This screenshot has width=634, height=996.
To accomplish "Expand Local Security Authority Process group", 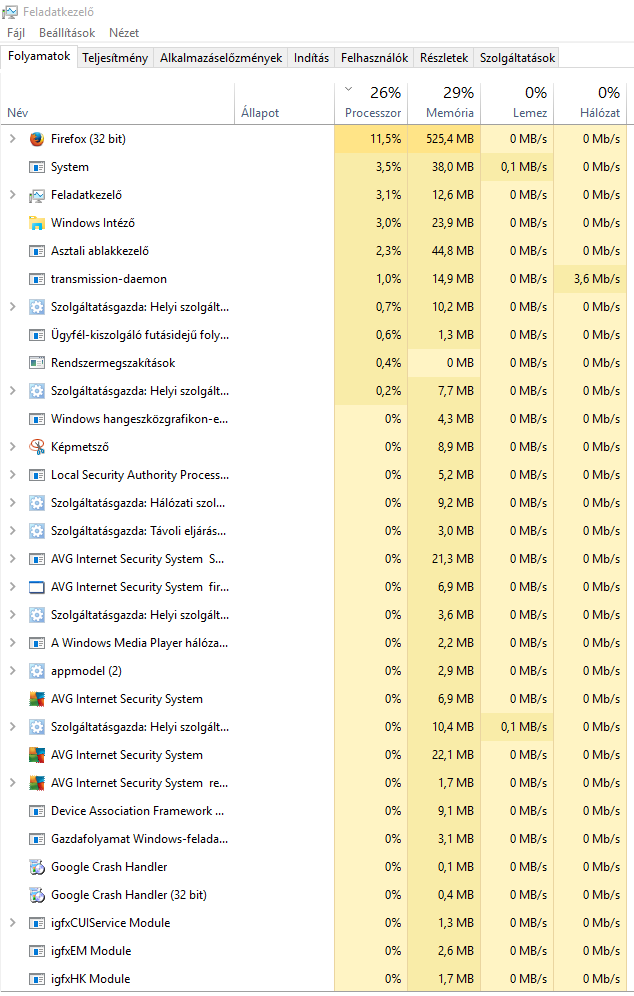I will coord(12,474).
